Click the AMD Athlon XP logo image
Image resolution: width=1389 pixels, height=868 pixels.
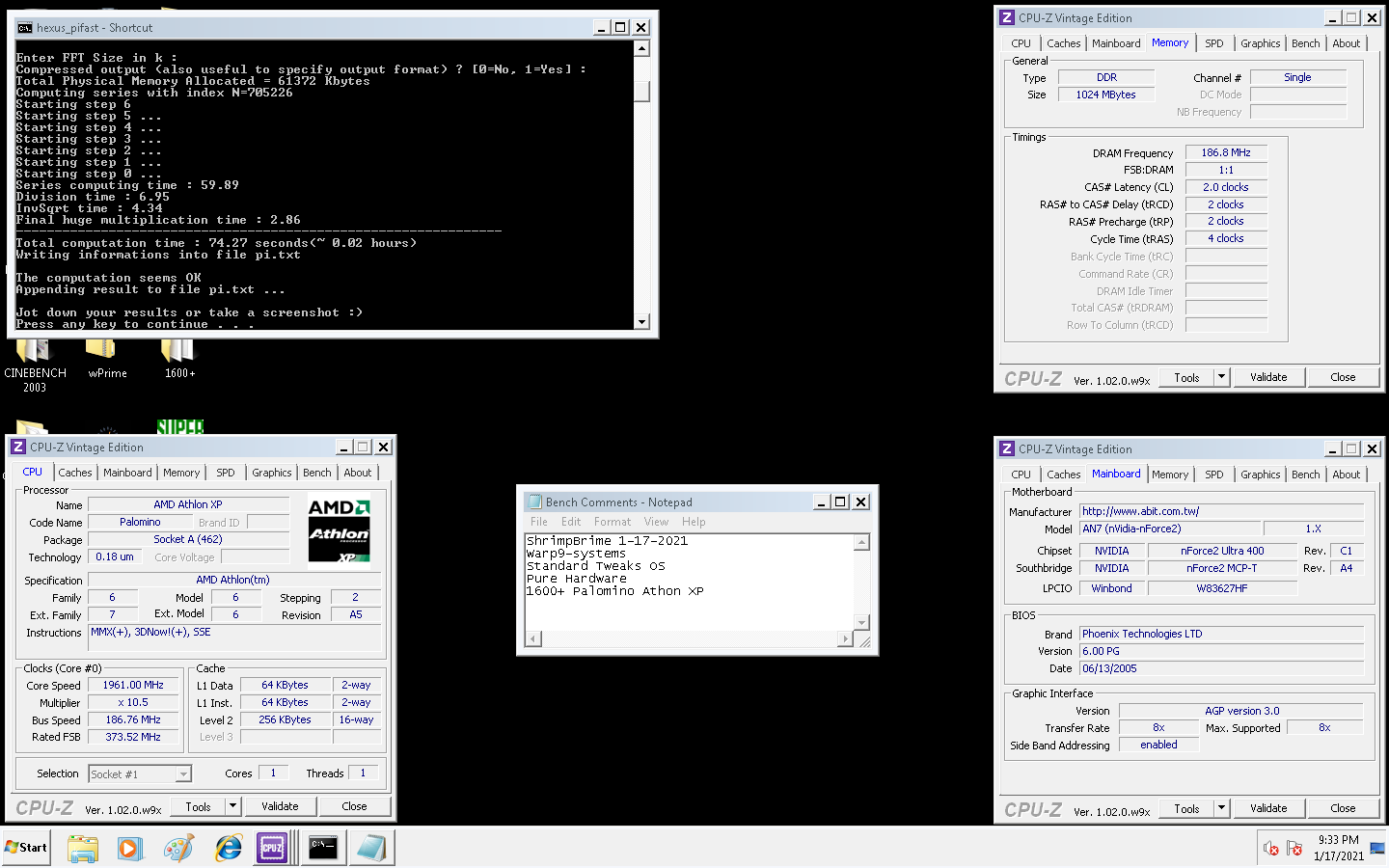coord(339,529)
